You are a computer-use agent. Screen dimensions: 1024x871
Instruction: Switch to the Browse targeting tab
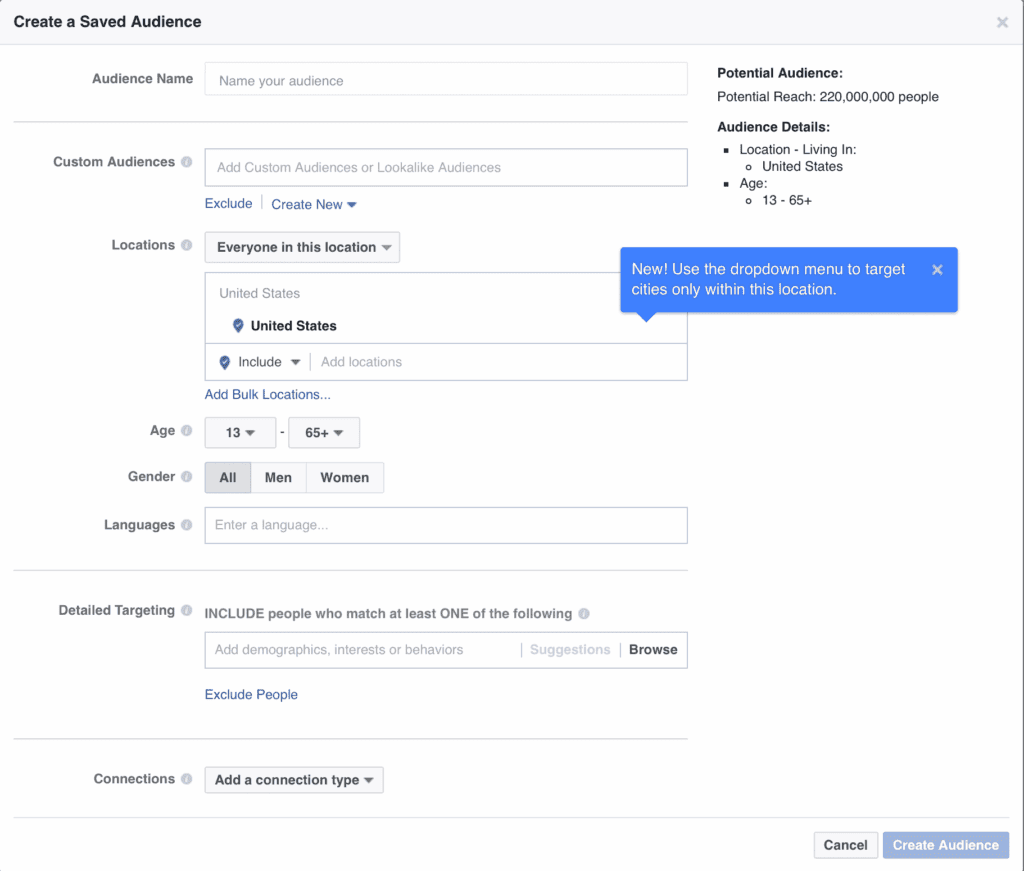pos(653,649)
